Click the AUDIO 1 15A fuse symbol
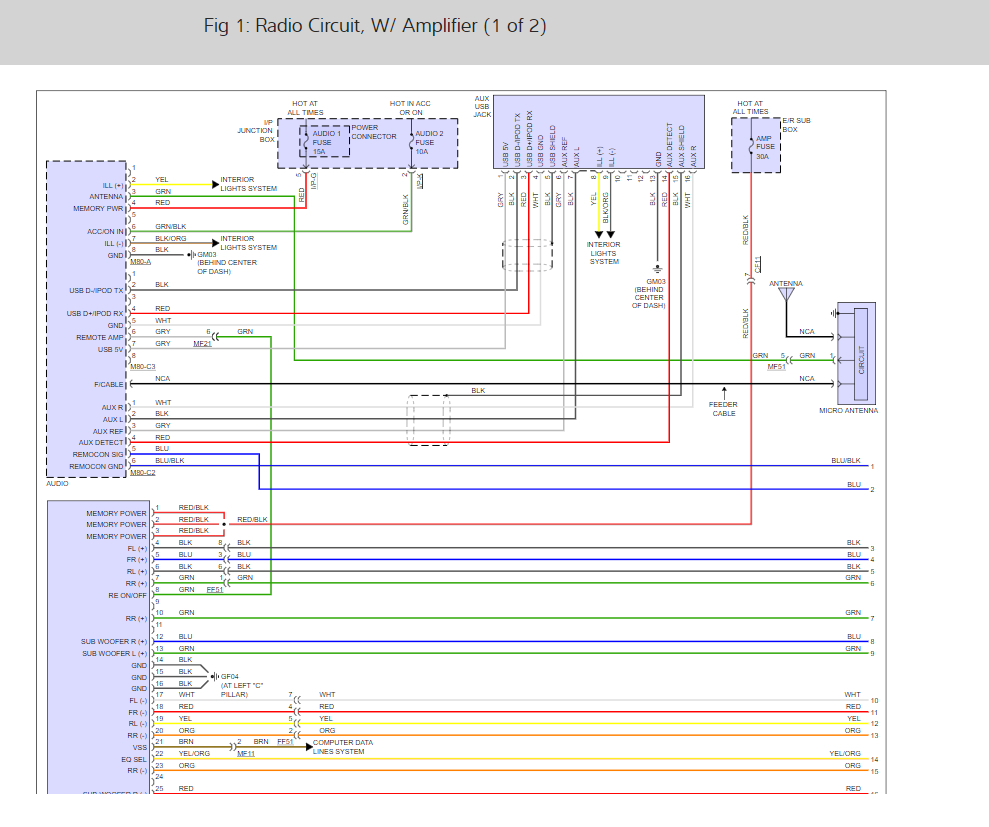 307,142
